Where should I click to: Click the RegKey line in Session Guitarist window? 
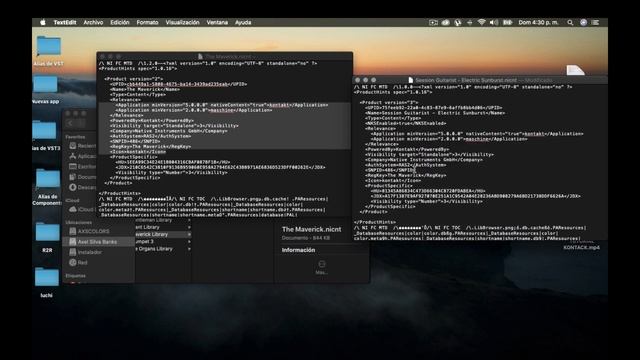pyautogui.click(x=406, y=176)
